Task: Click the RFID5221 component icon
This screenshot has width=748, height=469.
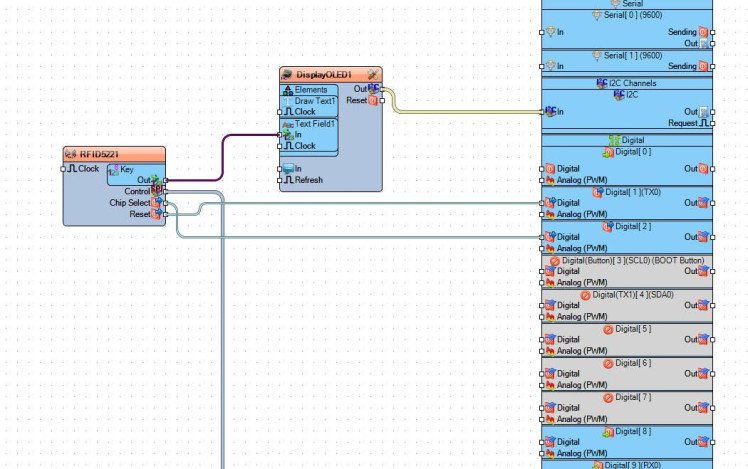Action: point(71,154)
